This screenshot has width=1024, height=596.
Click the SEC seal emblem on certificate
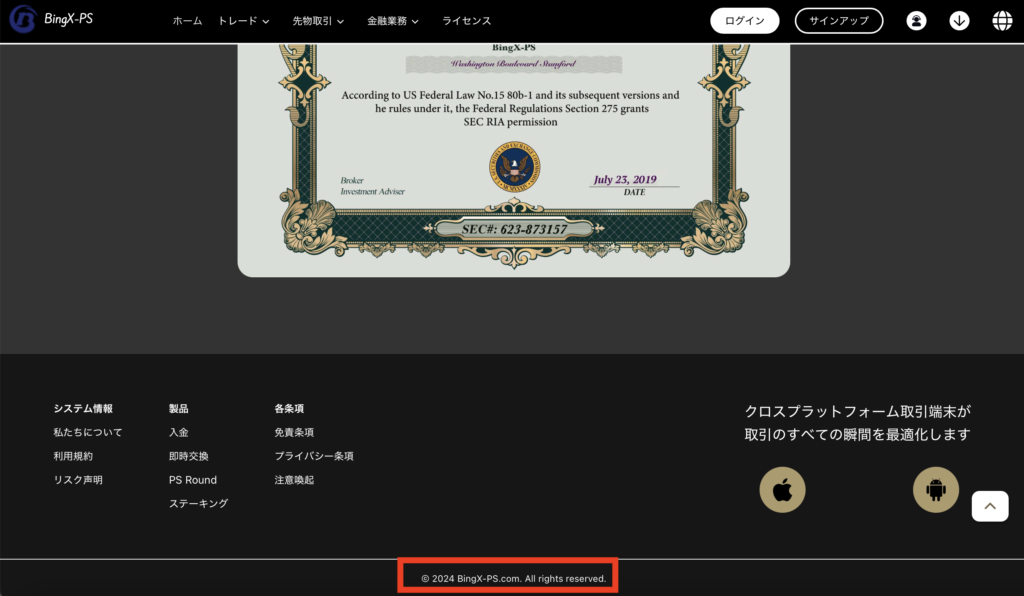pyautogui.click(x=515, y=166)
